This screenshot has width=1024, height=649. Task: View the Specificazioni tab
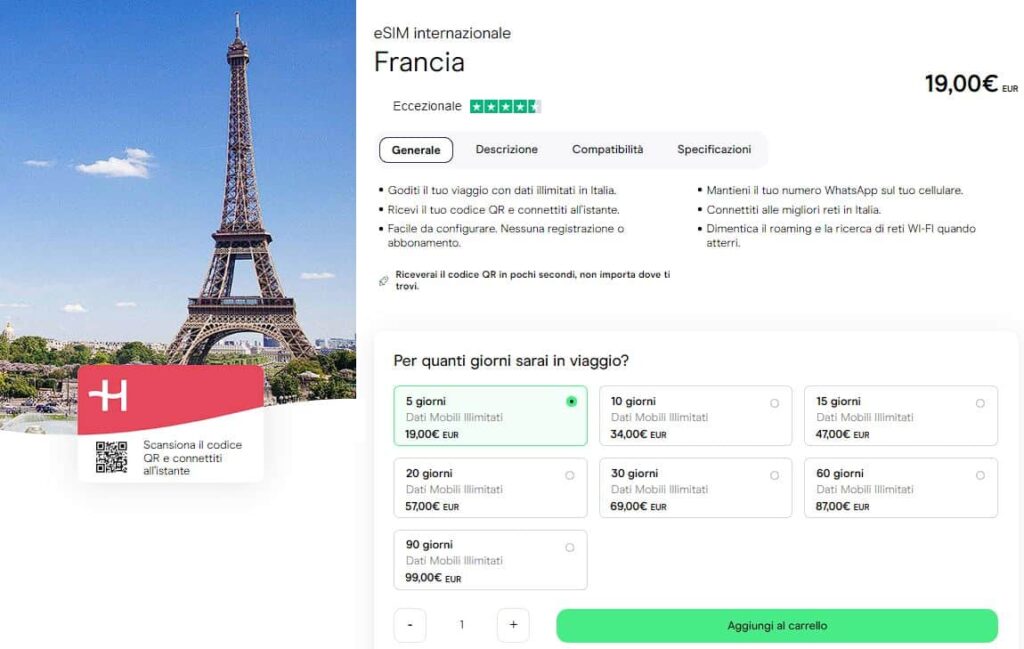tap(714, 149)
